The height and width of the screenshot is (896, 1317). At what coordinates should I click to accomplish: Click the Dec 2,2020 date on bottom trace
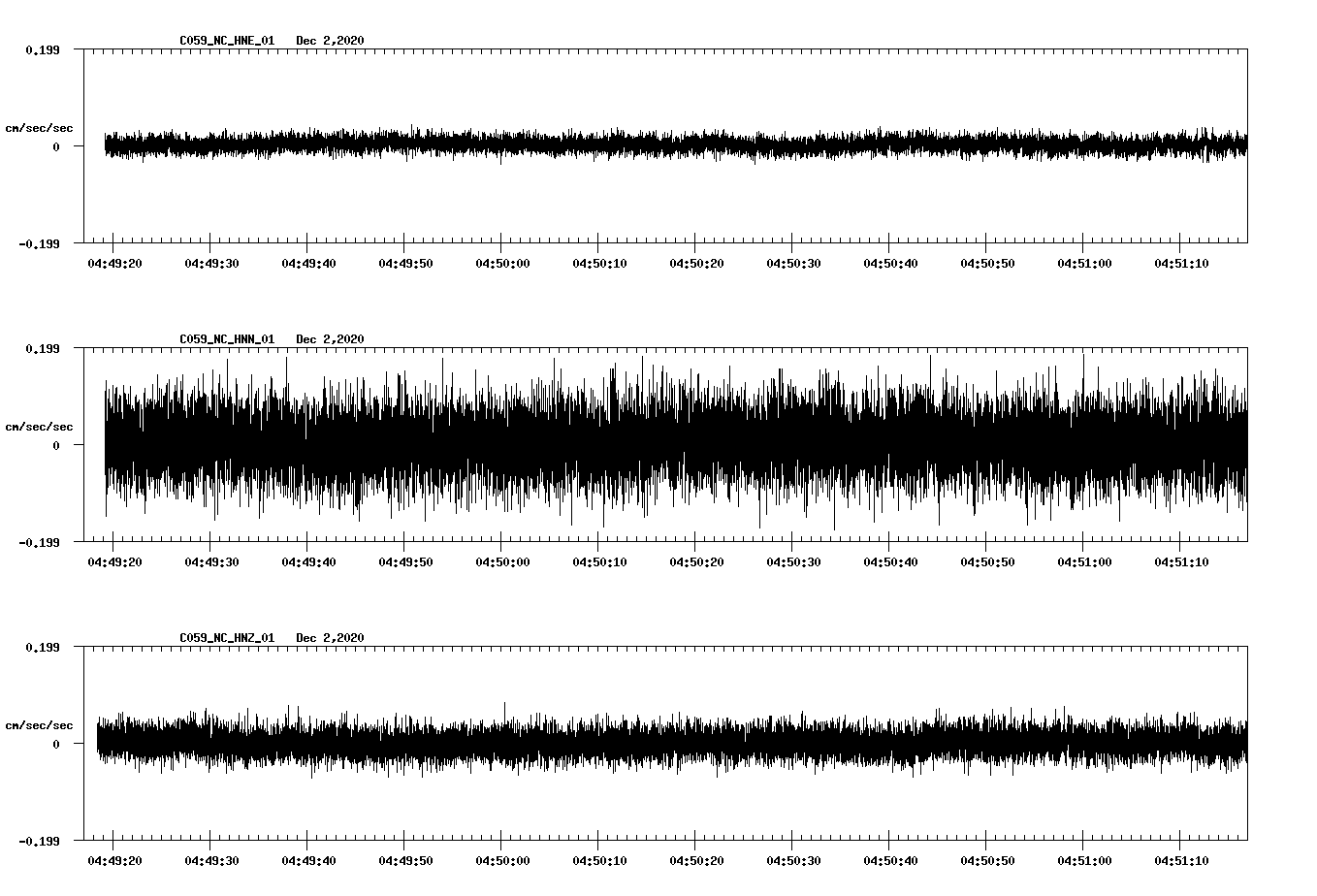click(332, 638)
